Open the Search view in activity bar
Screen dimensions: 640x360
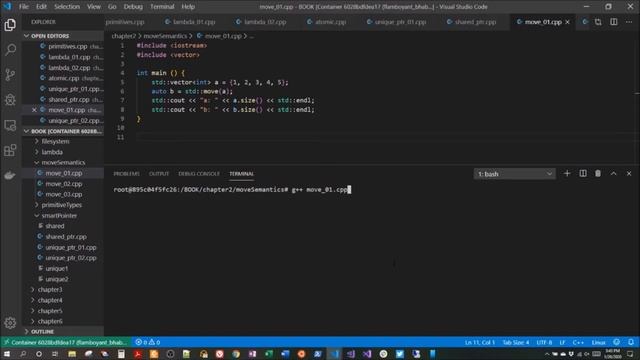[10, 50]
